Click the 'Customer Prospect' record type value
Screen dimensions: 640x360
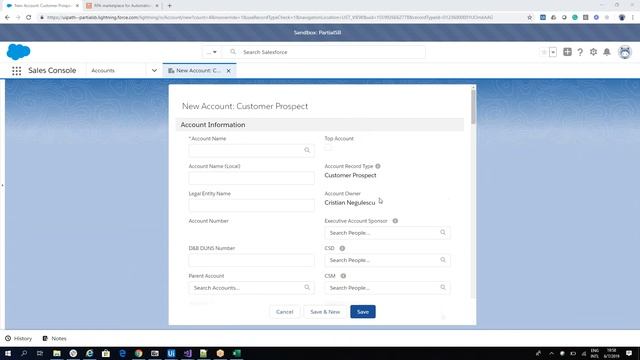350,176
